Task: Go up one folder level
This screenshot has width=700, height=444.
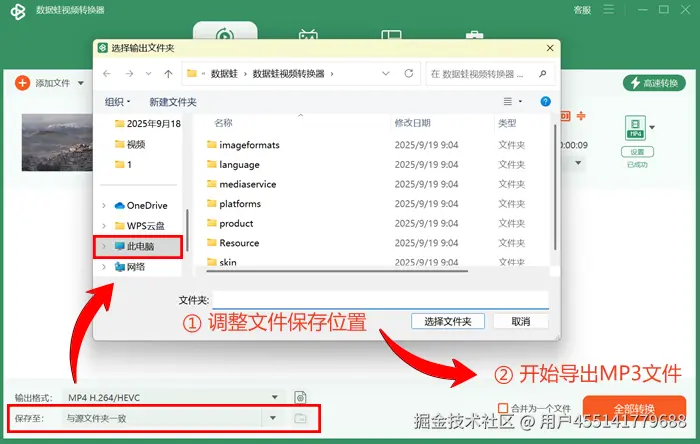Action: (168, 74)
